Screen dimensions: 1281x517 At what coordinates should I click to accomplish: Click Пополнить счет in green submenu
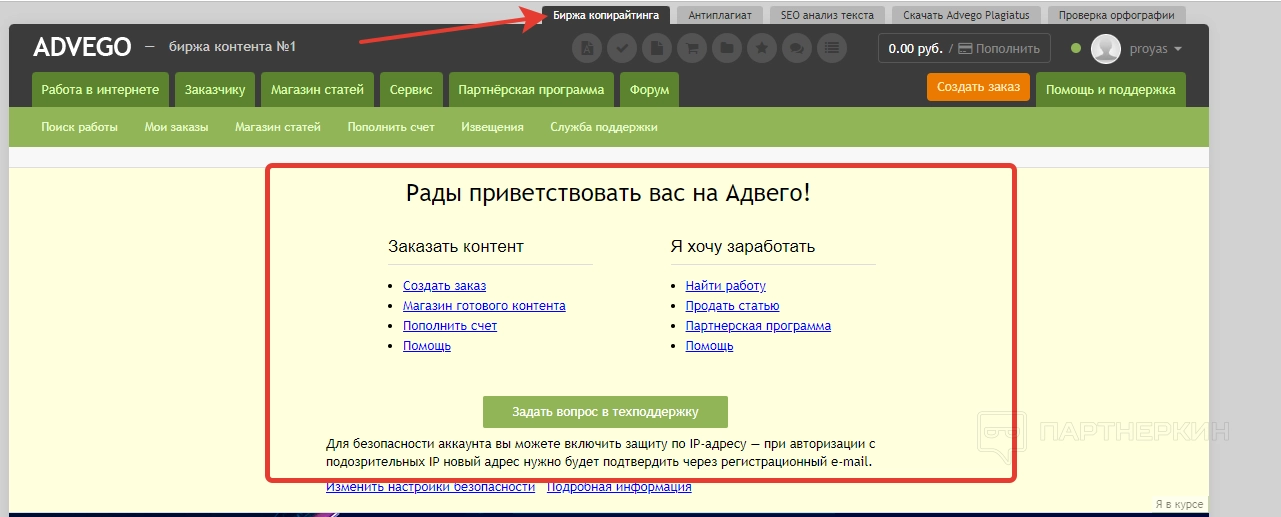(x=391, y=127)
